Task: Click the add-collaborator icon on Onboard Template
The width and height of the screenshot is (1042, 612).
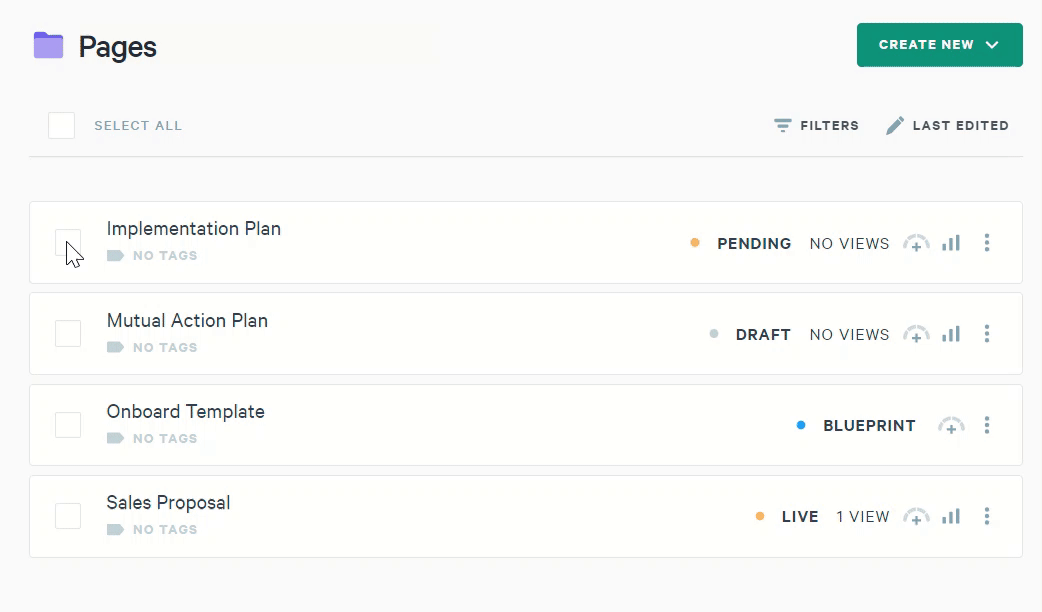Action: [951, 426]
